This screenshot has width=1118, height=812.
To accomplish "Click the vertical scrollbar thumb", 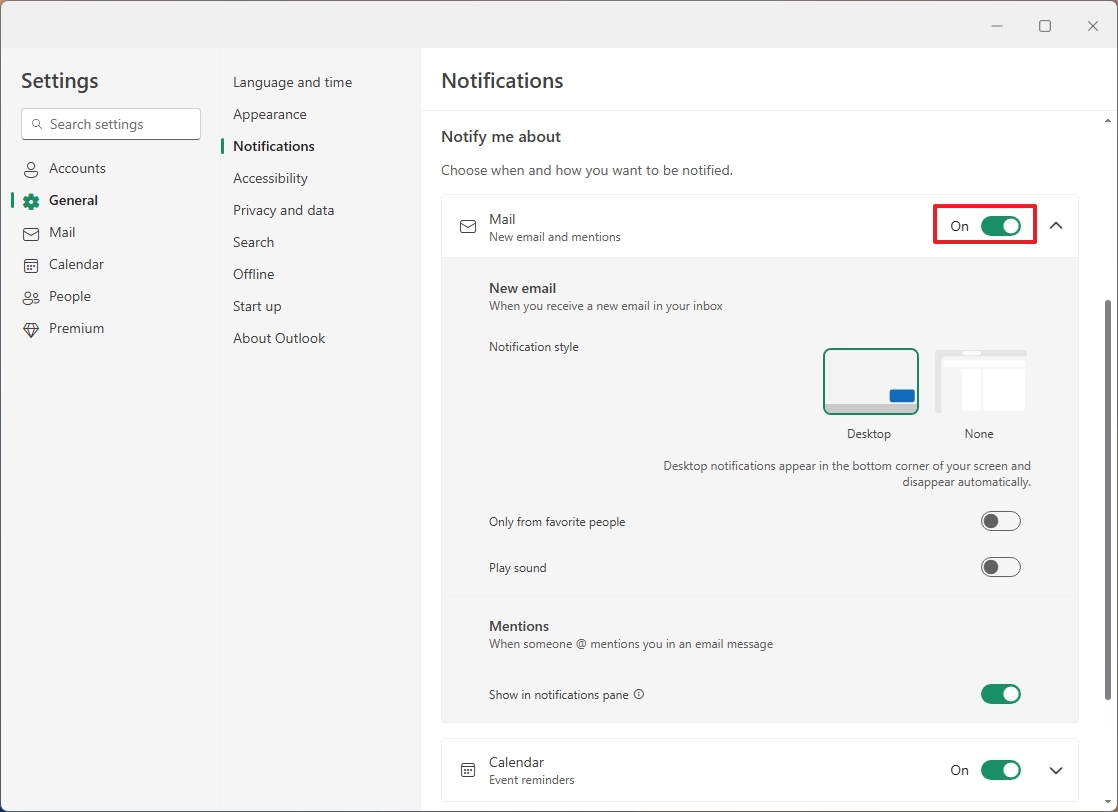I will [x=1107, y=499].
